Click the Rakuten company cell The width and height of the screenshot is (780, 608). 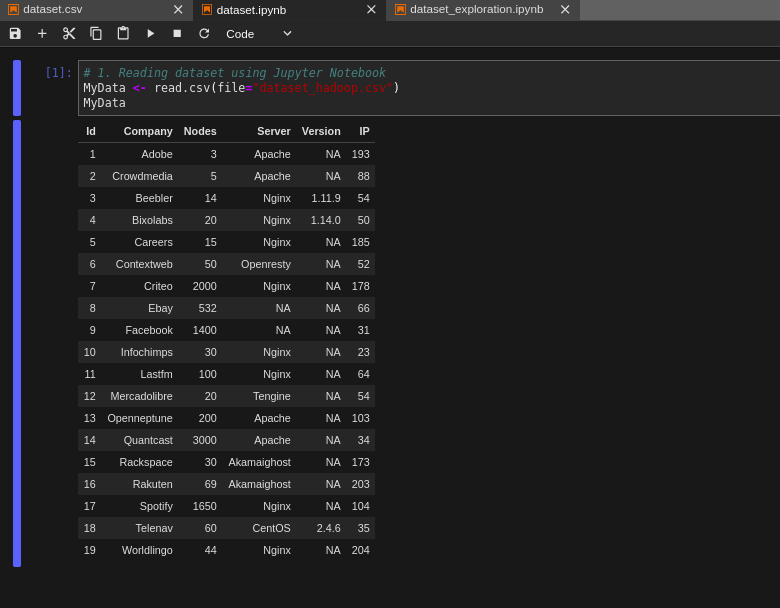152,484
